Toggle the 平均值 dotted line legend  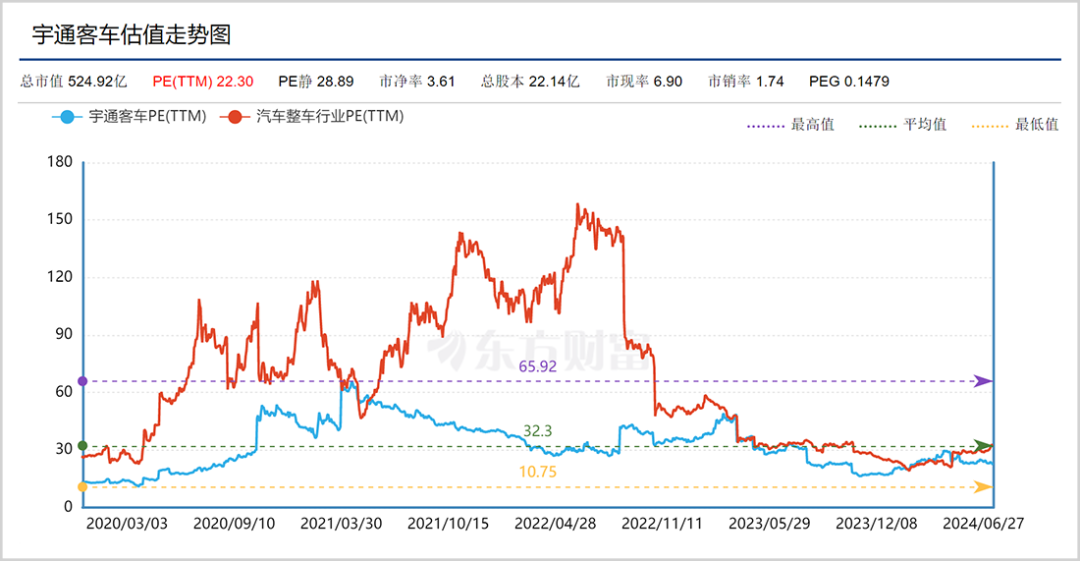[902, 125]
